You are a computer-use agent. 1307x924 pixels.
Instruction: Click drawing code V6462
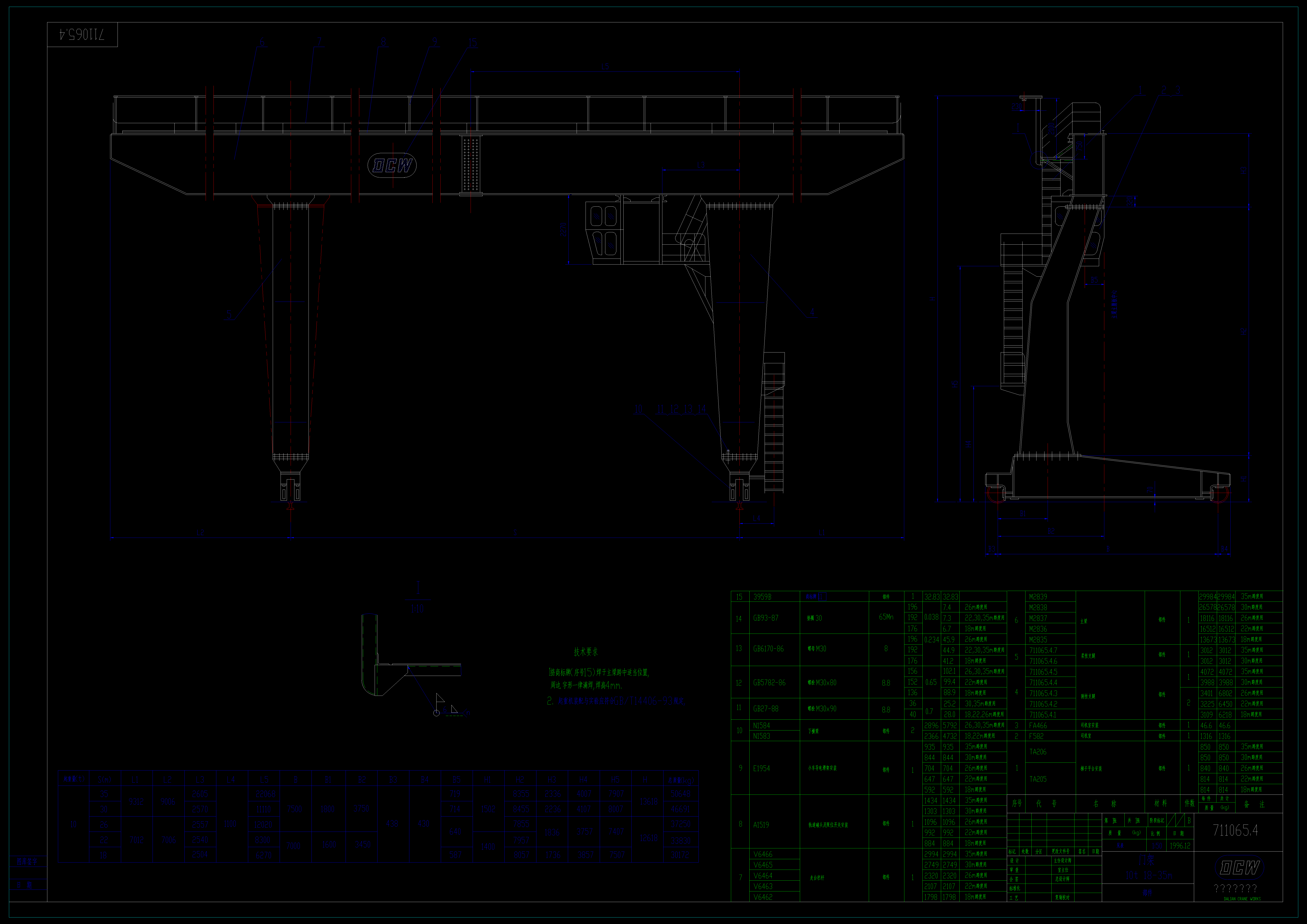point(763,897)
